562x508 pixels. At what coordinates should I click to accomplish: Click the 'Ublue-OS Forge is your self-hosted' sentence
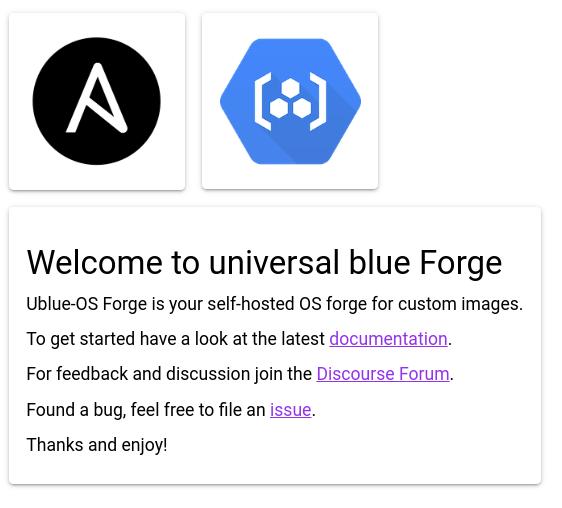pos(161,304)
